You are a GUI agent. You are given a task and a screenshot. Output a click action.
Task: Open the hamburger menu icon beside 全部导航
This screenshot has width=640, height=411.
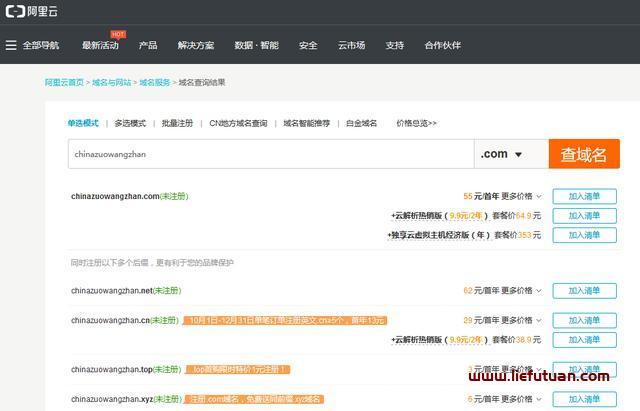11,45
